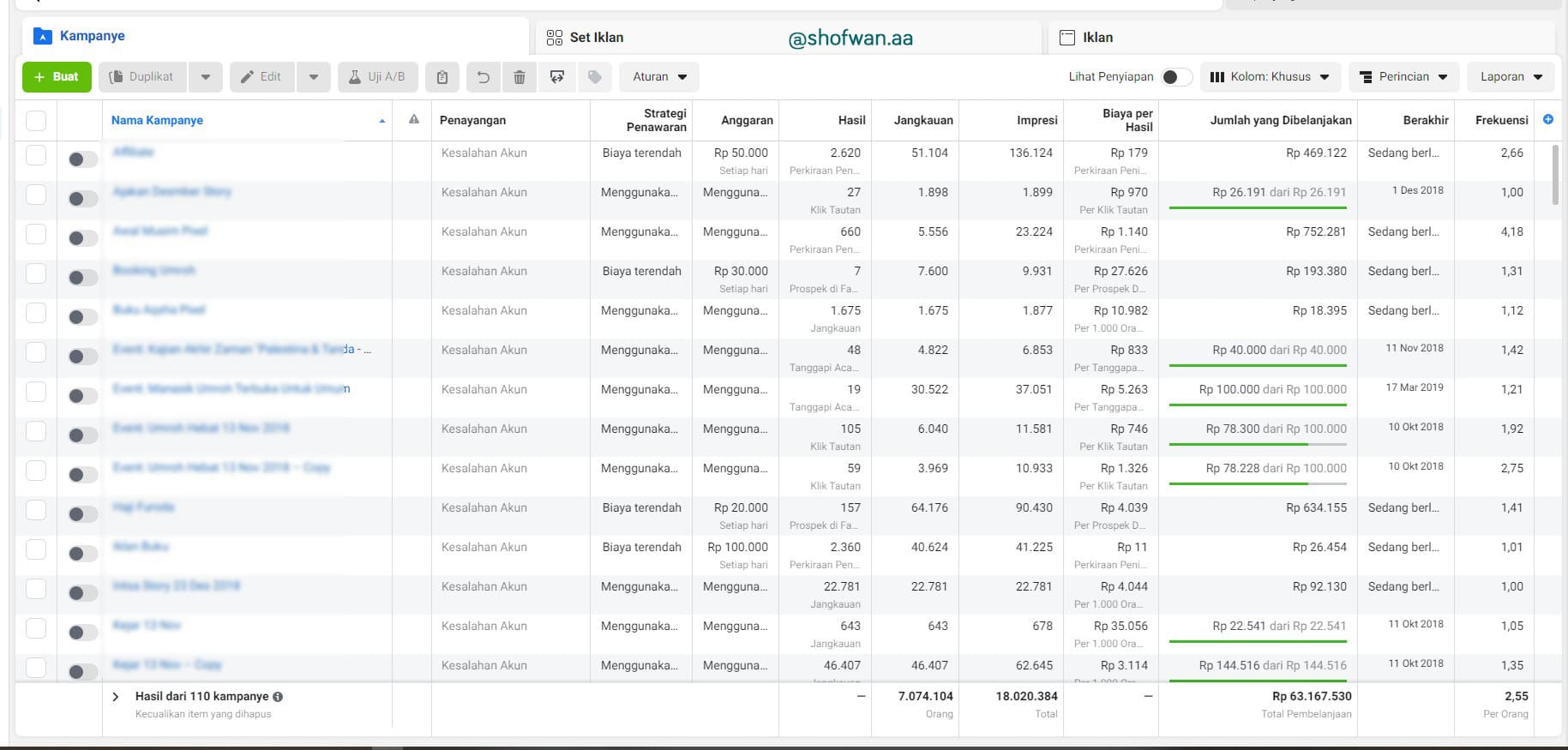Screen dimensions: 1568x750
Task: Click the Jangkauan total 7.074.104
Action: 926,696
